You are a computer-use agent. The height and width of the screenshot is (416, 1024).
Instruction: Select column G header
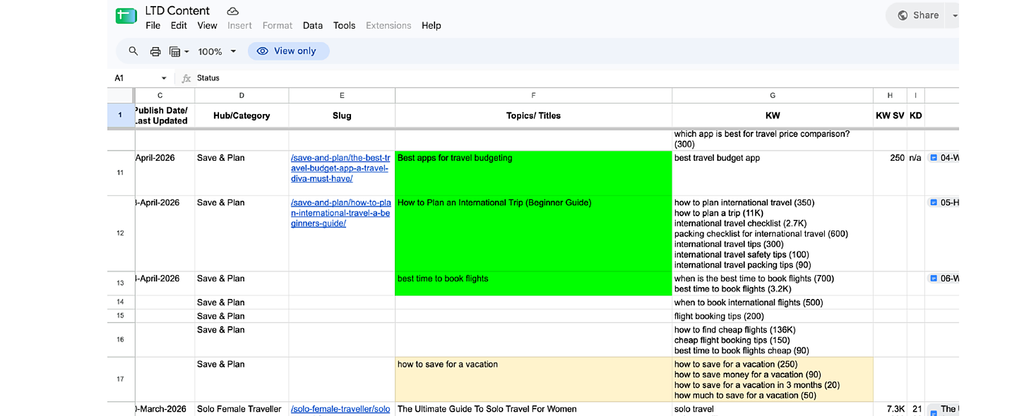click(773, 95)
